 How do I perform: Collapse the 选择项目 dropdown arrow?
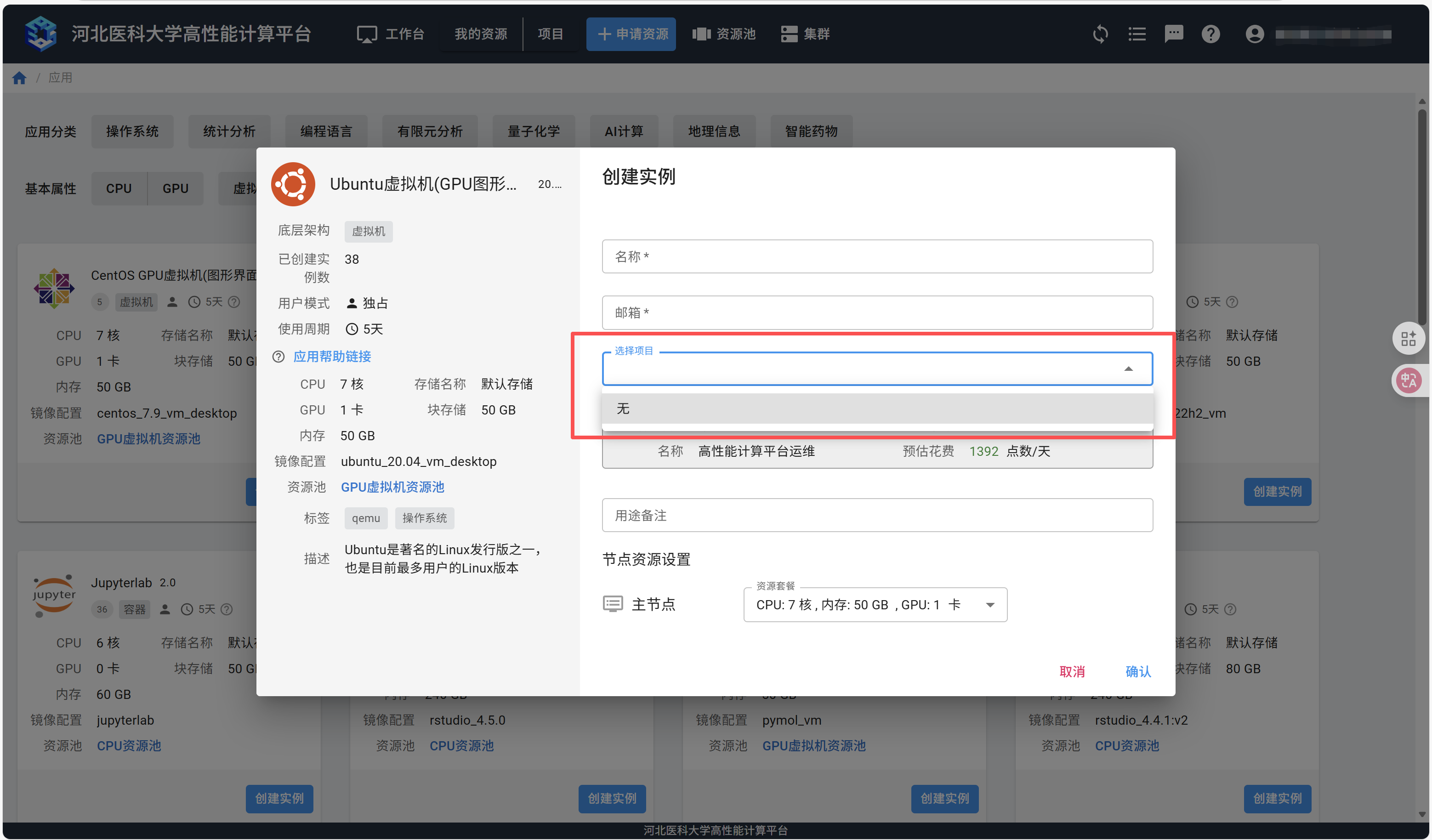pos(1128,369)
